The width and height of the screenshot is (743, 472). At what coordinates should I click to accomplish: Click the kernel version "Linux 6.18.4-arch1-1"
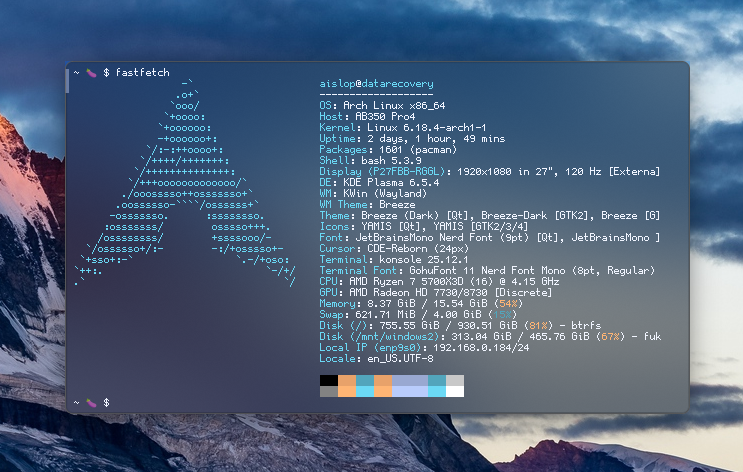(x=426, y=127)
